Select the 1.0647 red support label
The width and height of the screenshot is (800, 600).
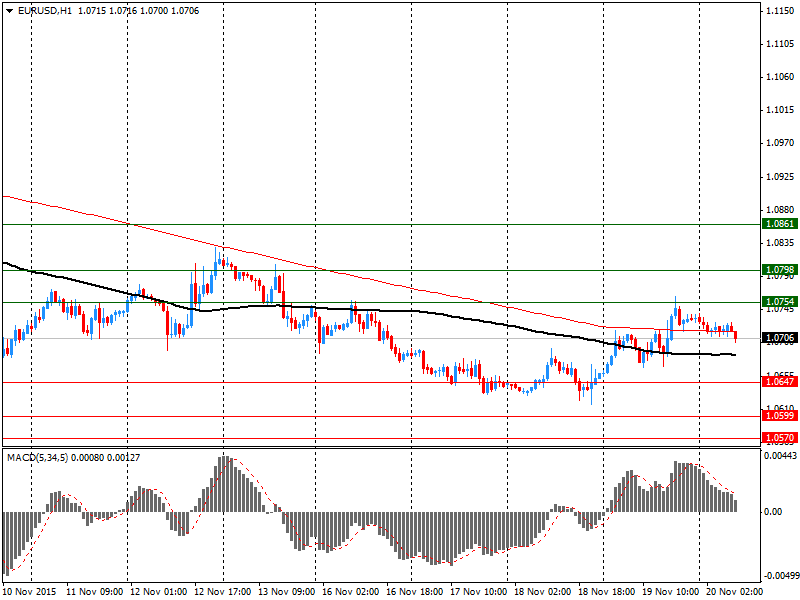coord(780,381)
